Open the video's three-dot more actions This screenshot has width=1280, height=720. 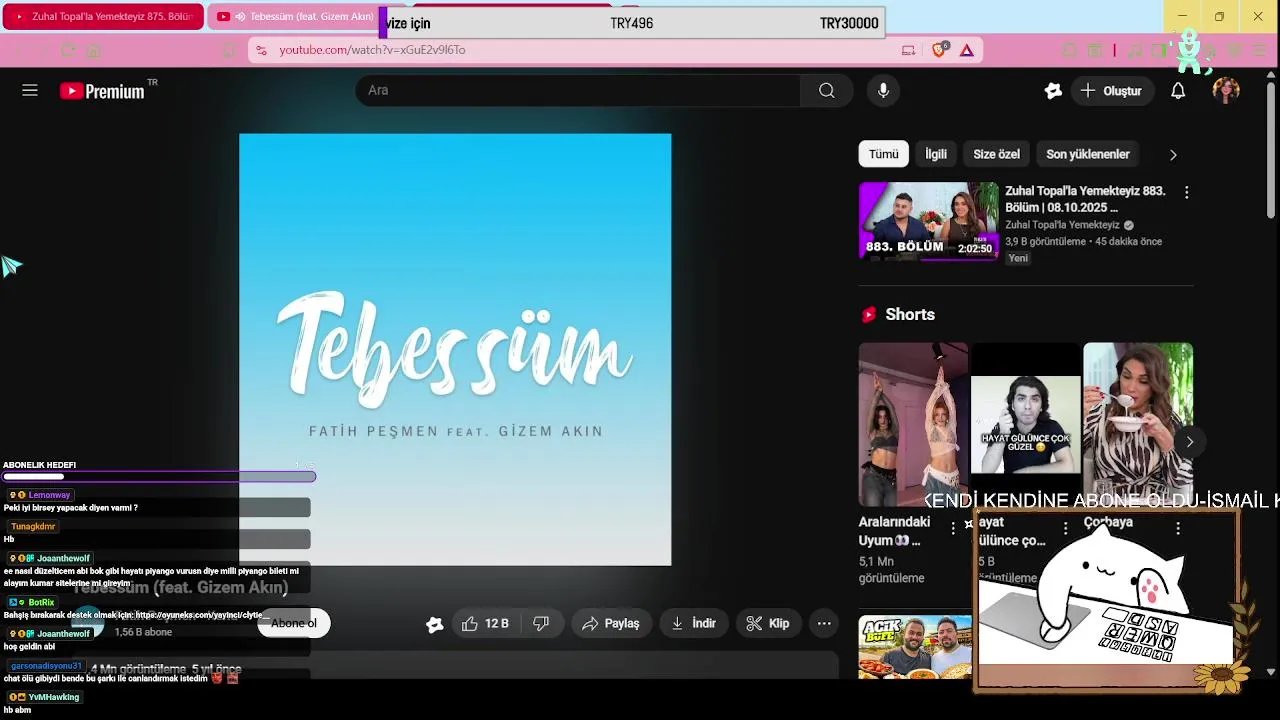(x=824, y=623)
